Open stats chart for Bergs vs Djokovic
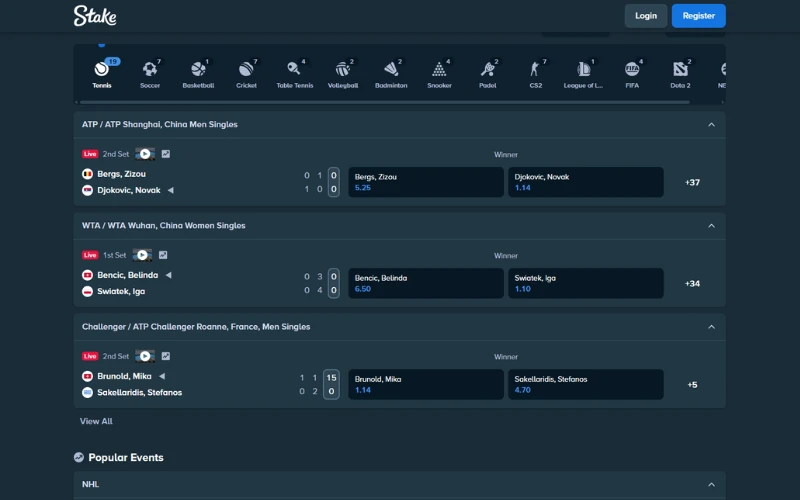The width and height of the screenshot is (800, 500). (166, 154)
